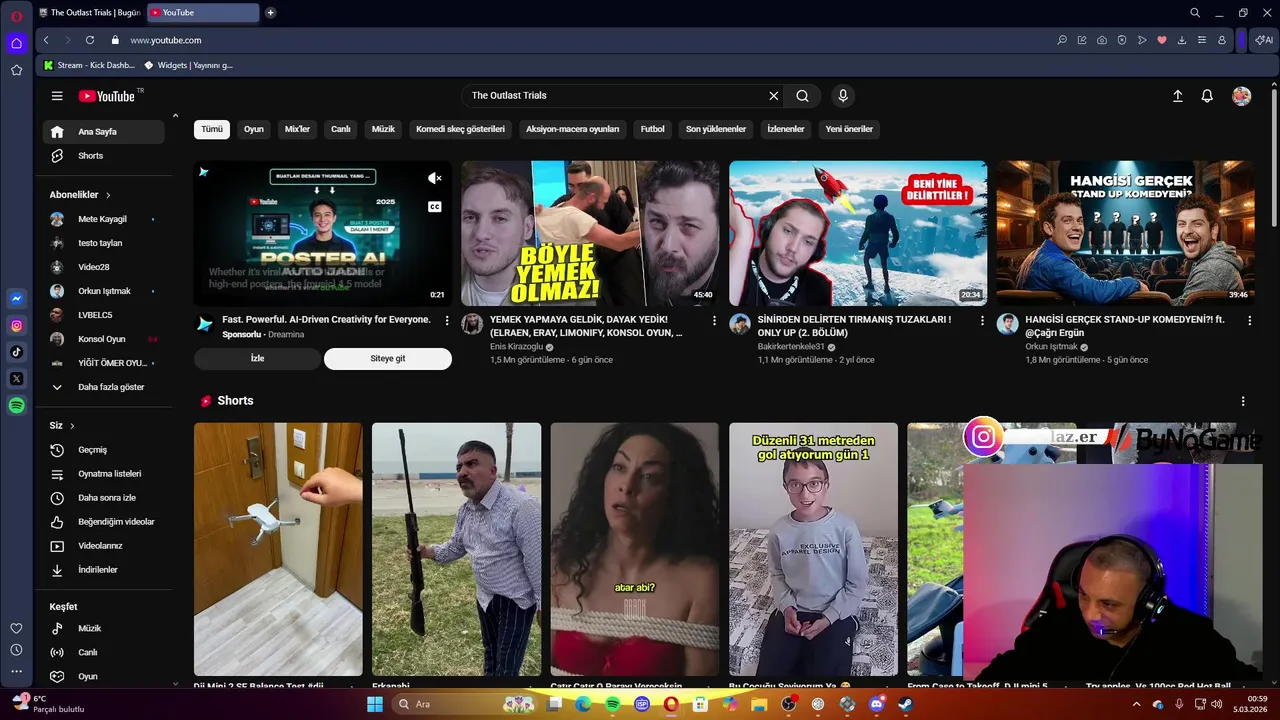Select the Mix'ler filter chip
Image resolution: width=1280 pixels, height=720 pixels.
(x=297, y=129)
